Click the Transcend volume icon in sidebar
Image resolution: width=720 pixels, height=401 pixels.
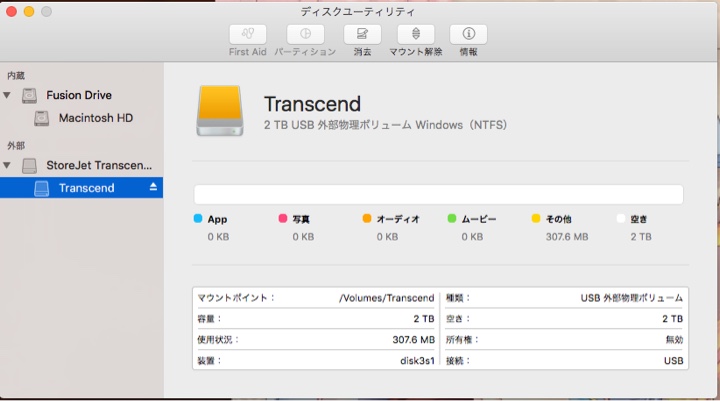41,188
